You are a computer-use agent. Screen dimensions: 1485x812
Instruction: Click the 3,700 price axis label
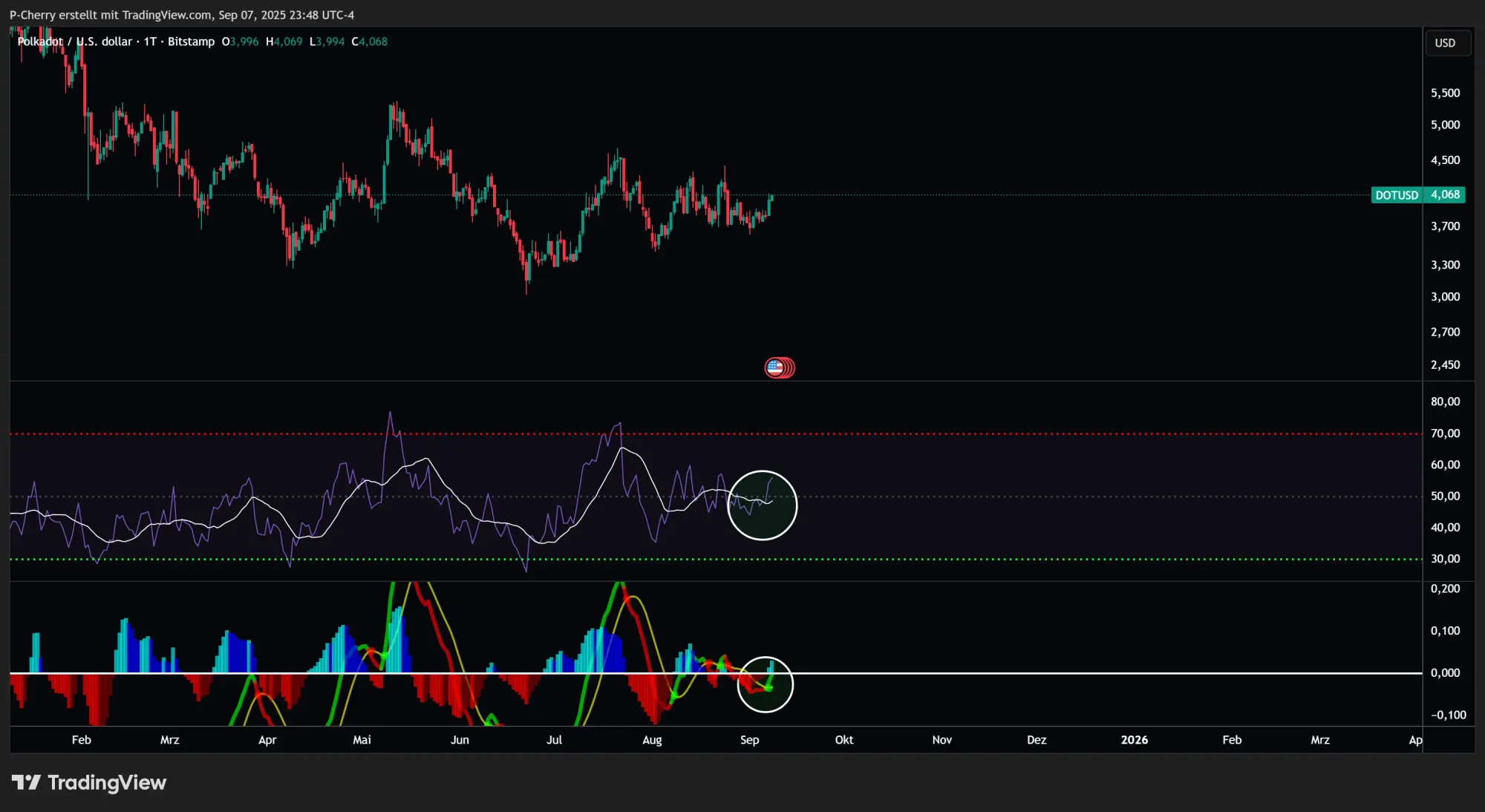coord(1445,226)
